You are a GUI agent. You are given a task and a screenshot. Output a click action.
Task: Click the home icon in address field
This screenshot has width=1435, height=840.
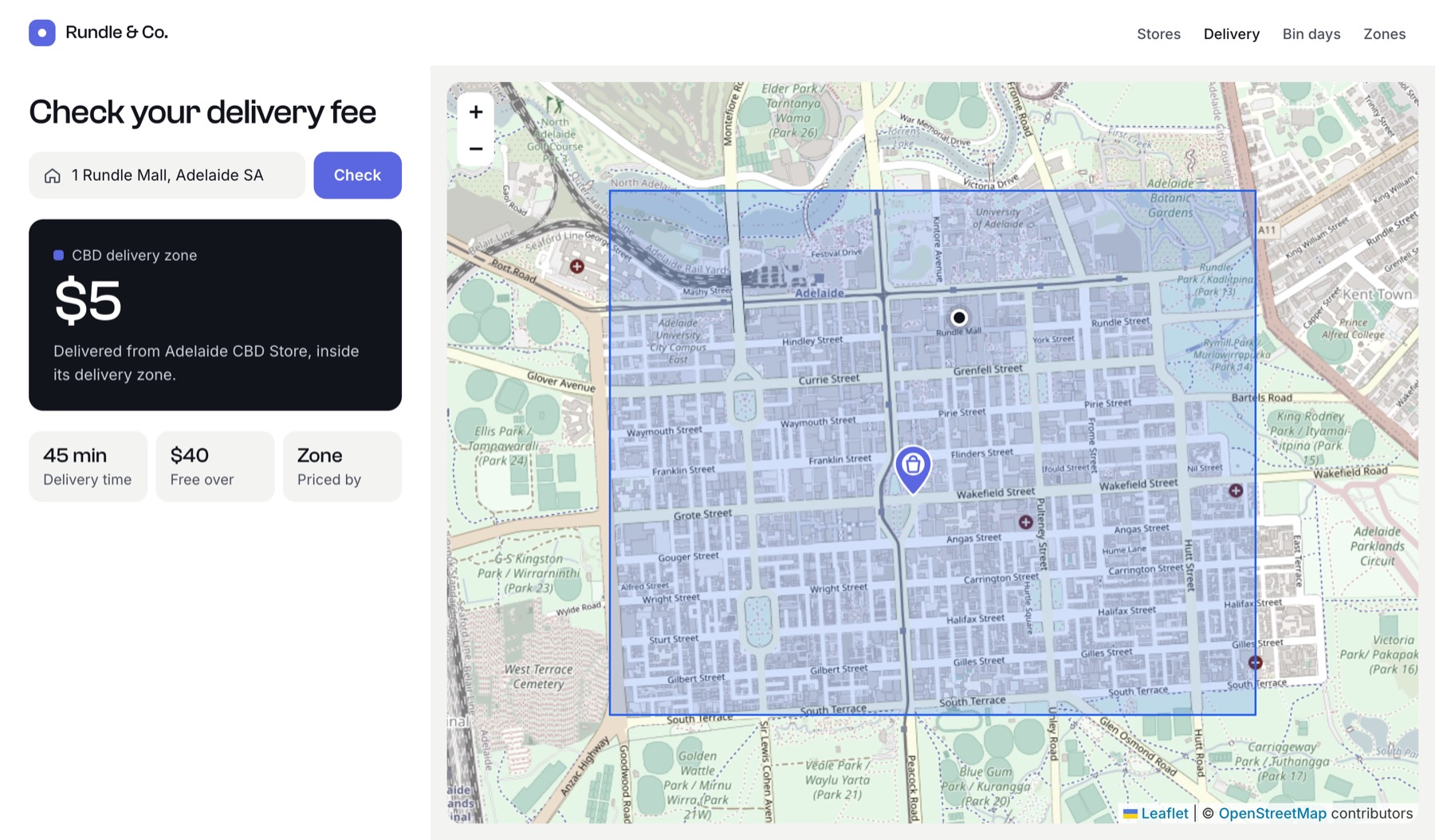(53, 176)
